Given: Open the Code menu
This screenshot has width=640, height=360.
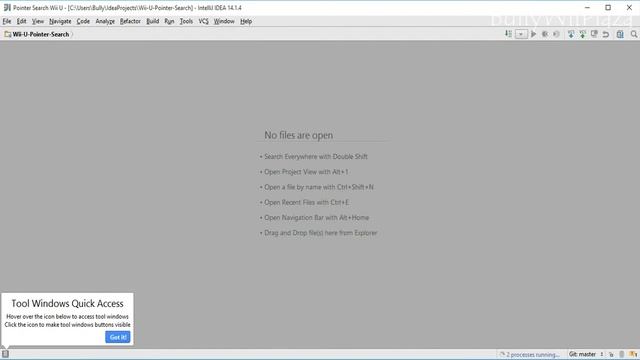Looking at the screenshot, I should pyautogui.click(x=83, y=21).
